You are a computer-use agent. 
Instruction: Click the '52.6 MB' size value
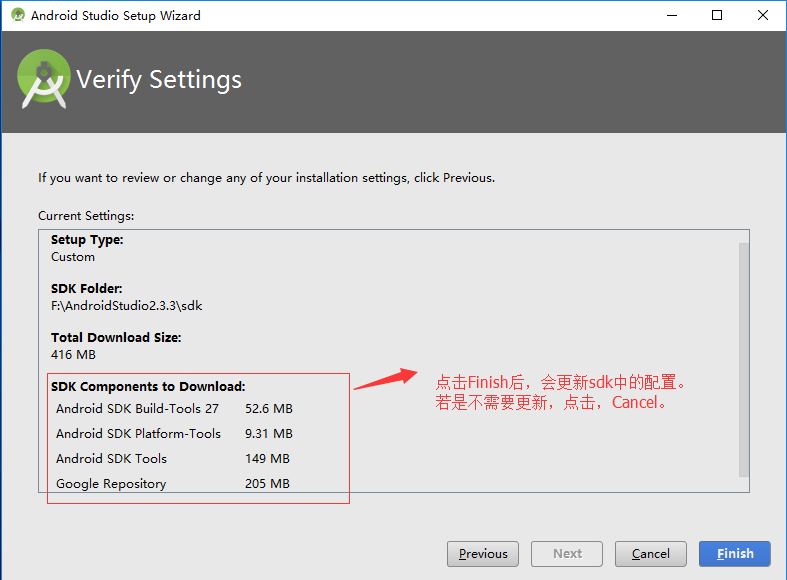(x=269, y=408)
